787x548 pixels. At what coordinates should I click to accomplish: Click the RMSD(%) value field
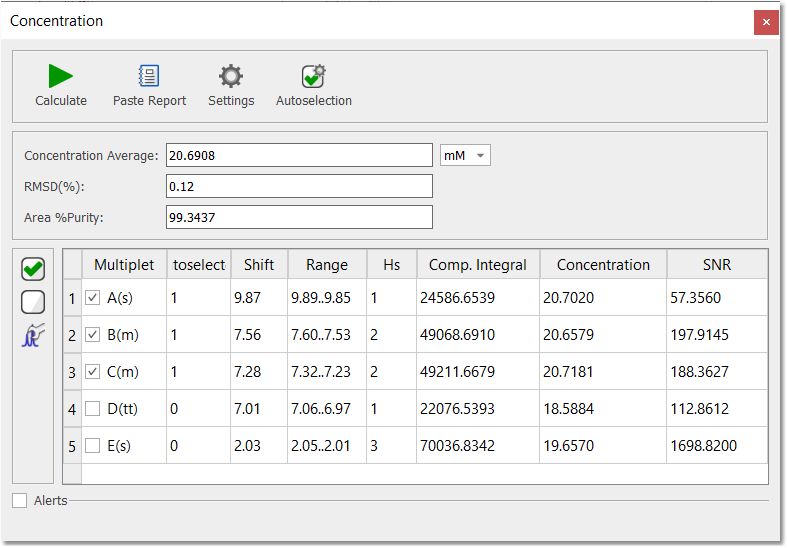point(299,186)
